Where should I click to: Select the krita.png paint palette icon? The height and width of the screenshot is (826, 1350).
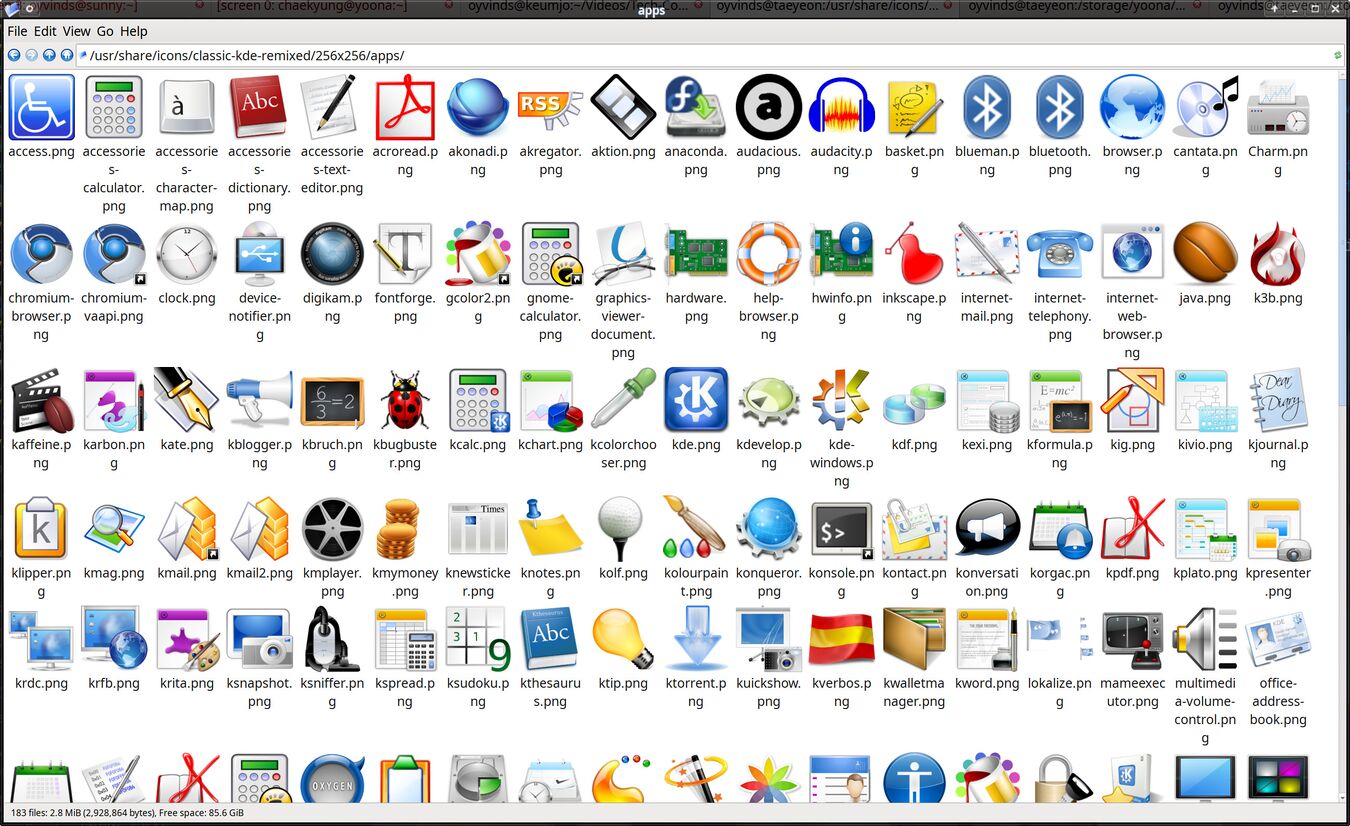187,639
